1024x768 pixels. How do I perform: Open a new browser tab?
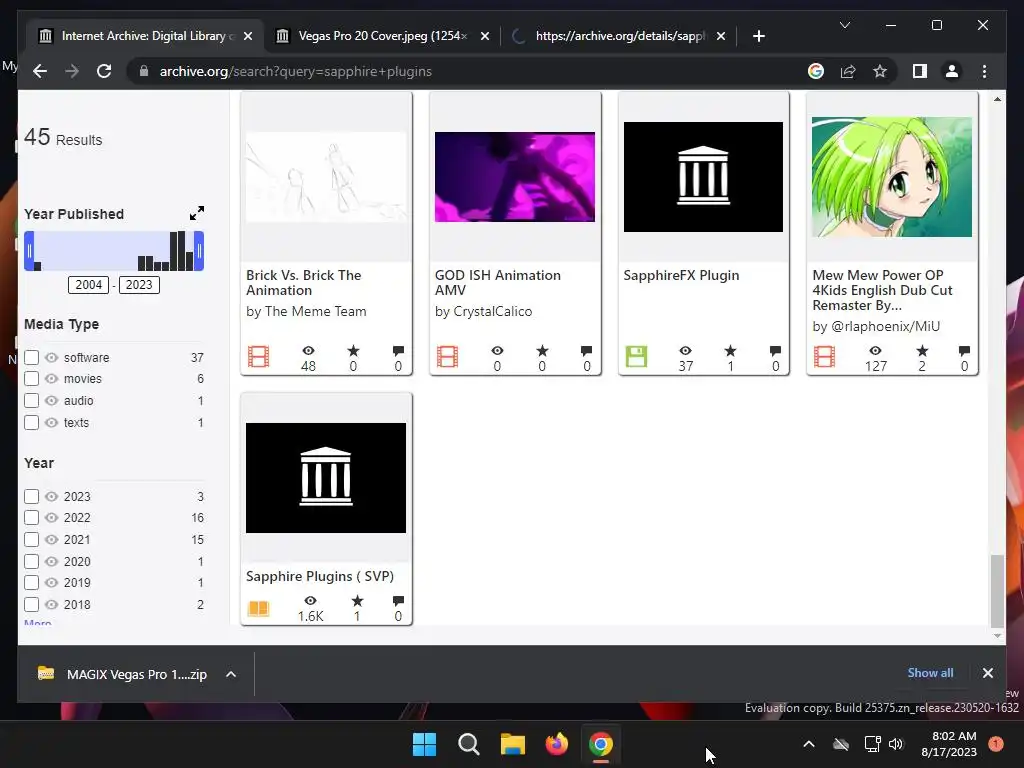click(758, 36)
